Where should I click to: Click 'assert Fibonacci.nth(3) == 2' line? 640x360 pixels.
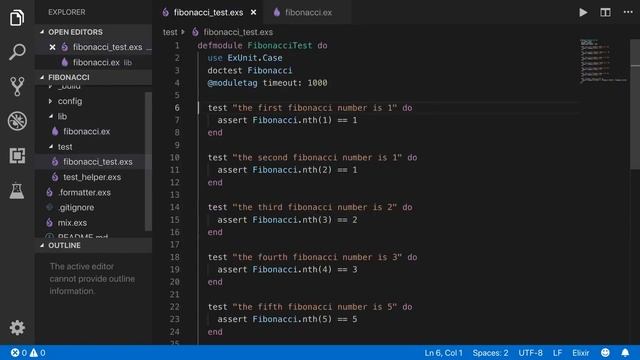(x=287, y=220)
